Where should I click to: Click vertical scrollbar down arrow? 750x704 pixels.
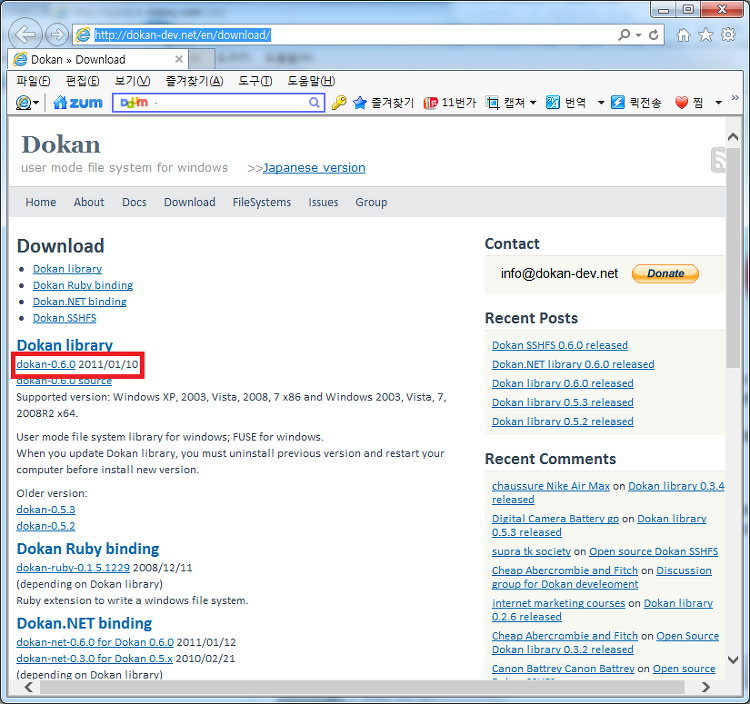coord(733,660)
